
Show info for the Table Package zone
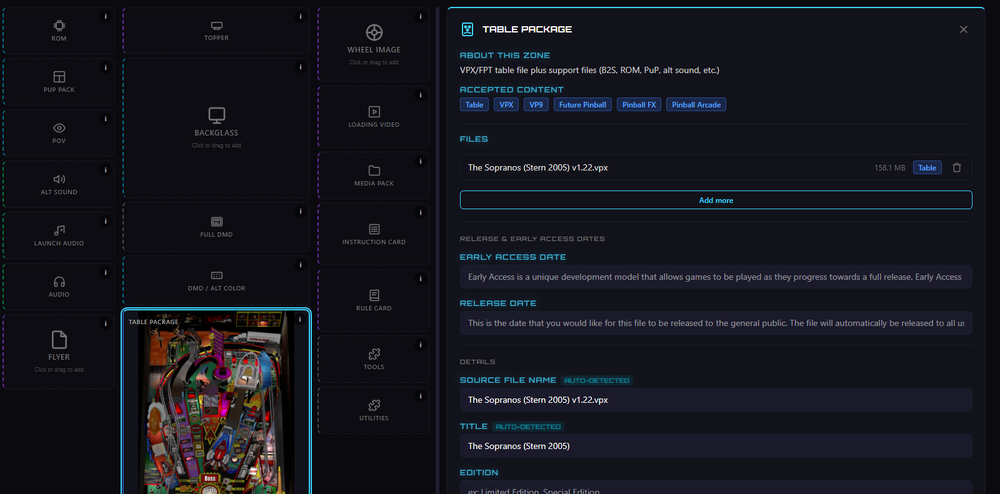[300, 319]
